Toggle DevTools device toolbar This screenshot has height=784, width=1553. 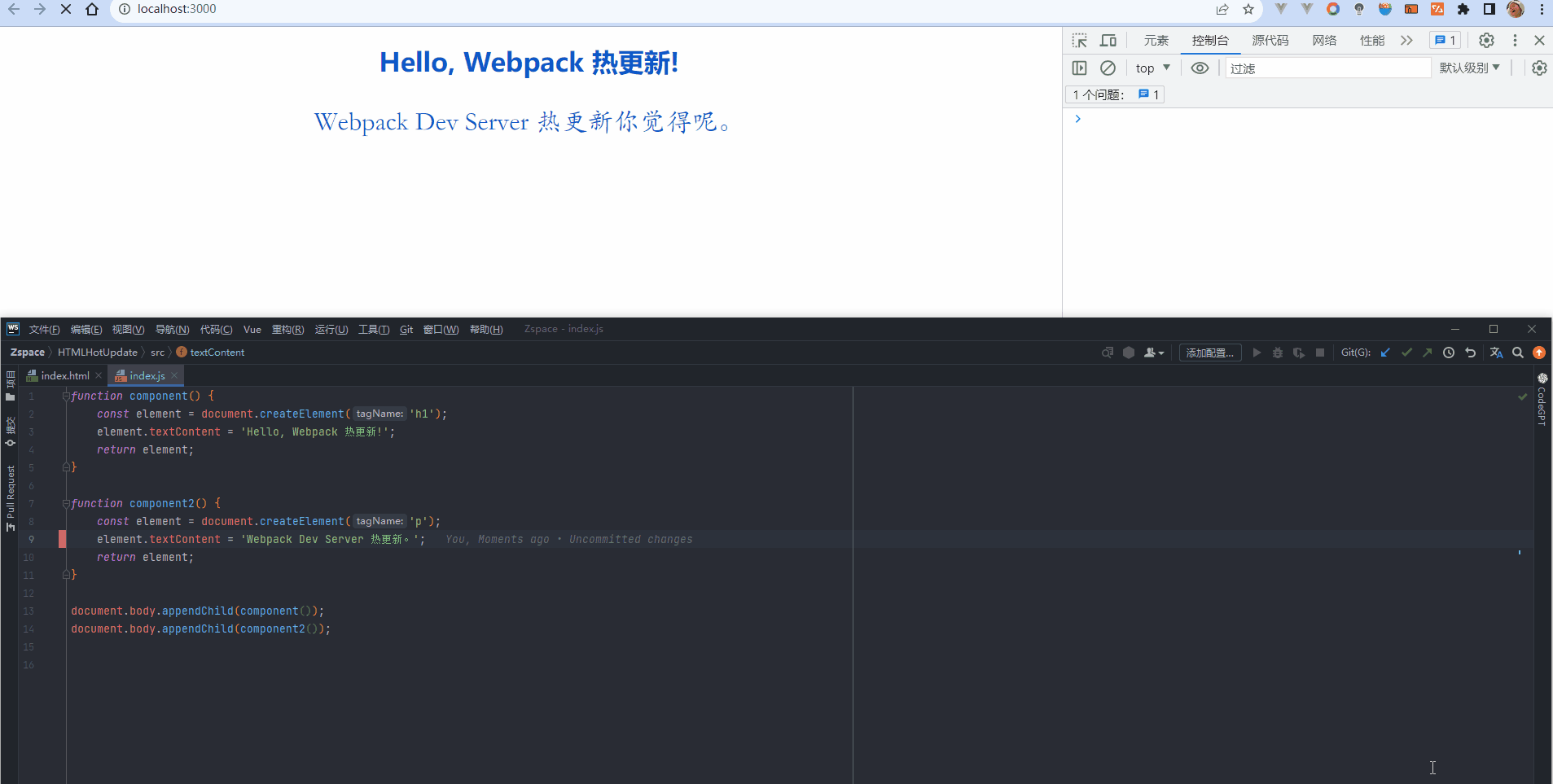1108,41
